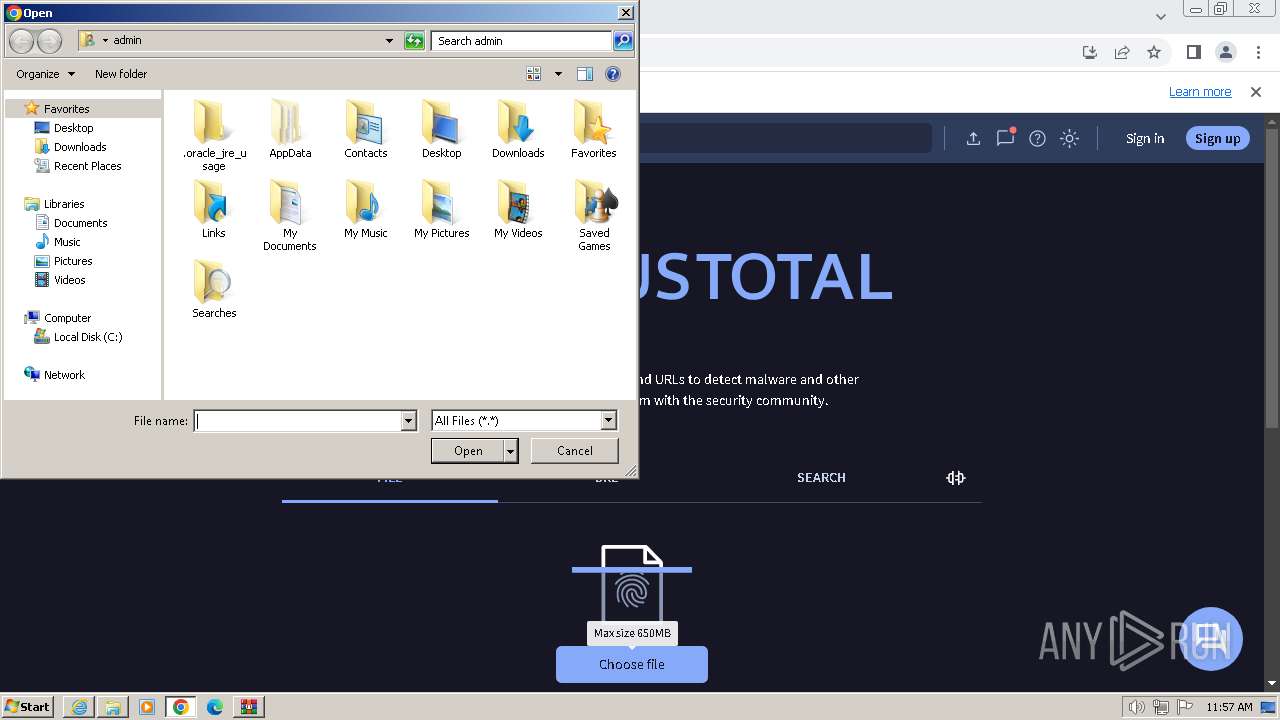Expand the path arrow before admin
Viewport: 1280px width, 720px height.
click(105, 41)
